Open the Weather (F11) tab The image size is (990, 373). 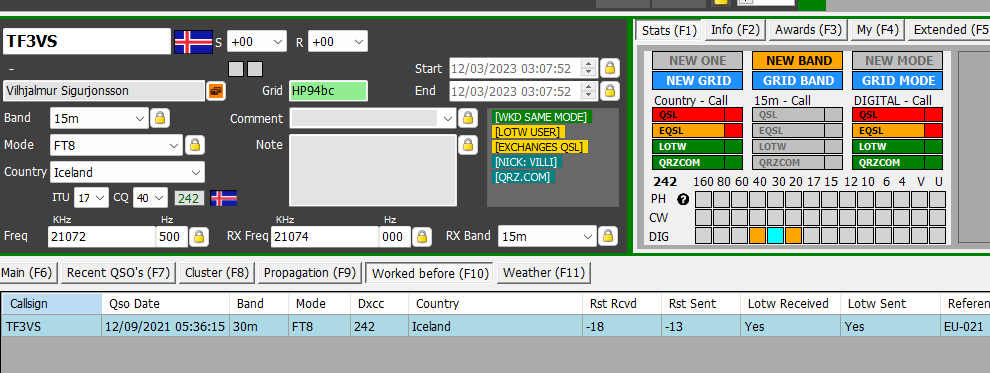click(x=544, y=273)
